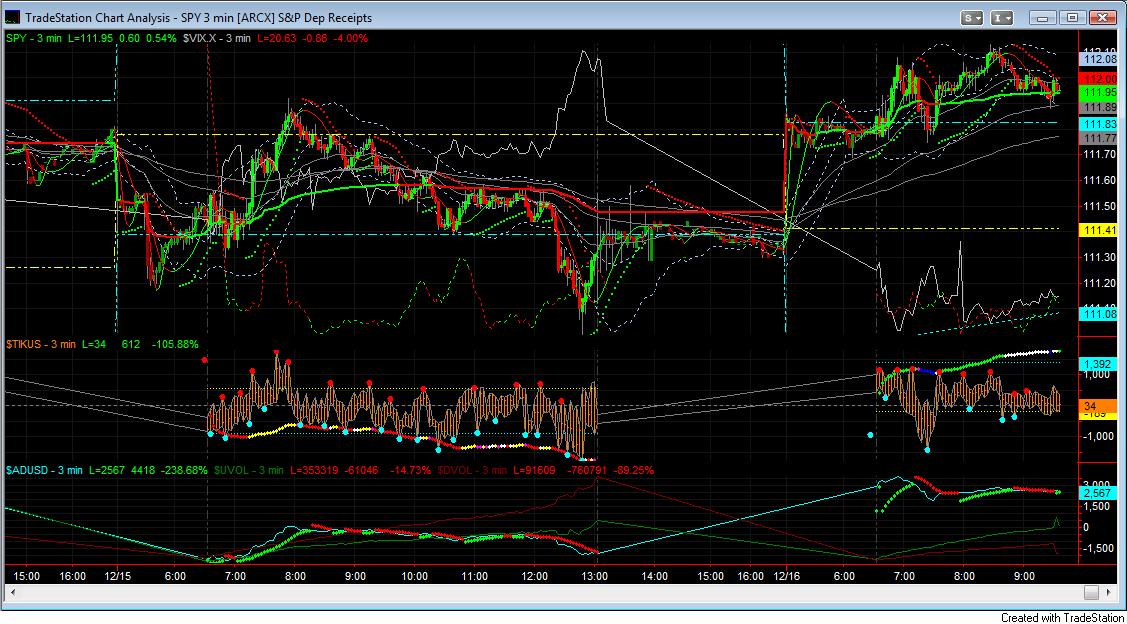The width and height of the screenshot is (1127, 624).
Task: Click the green 111.95 last price marker
Action: tap(1096, 93)
